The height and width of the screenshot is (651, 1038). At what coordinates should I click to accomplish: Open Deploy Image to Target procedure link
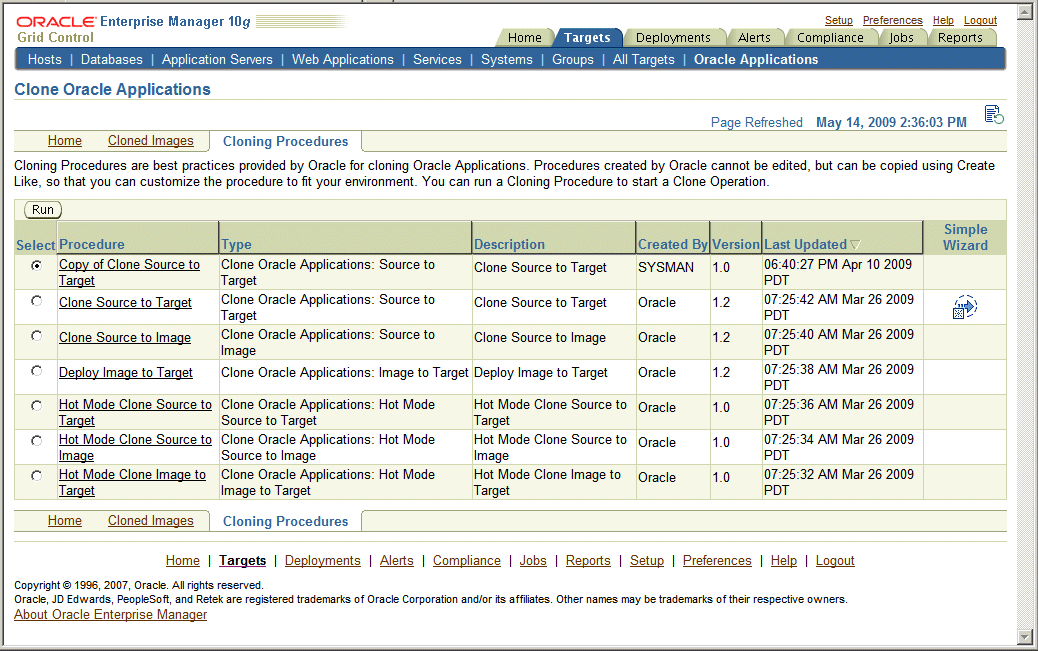(x=126, y=373)
